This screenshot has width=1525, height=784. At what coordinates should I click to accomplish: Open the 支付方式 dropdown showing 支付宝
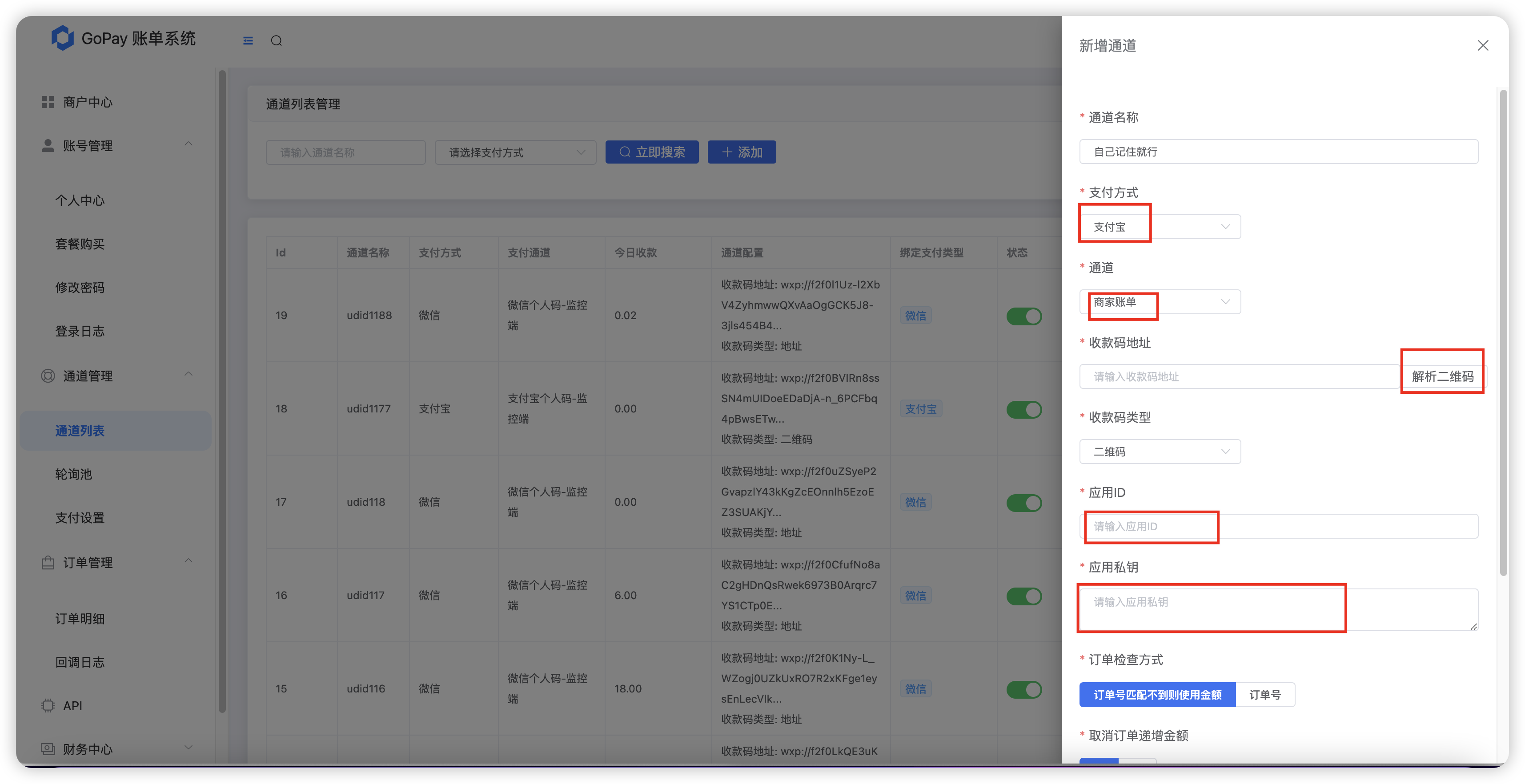tap(1160, 227)
